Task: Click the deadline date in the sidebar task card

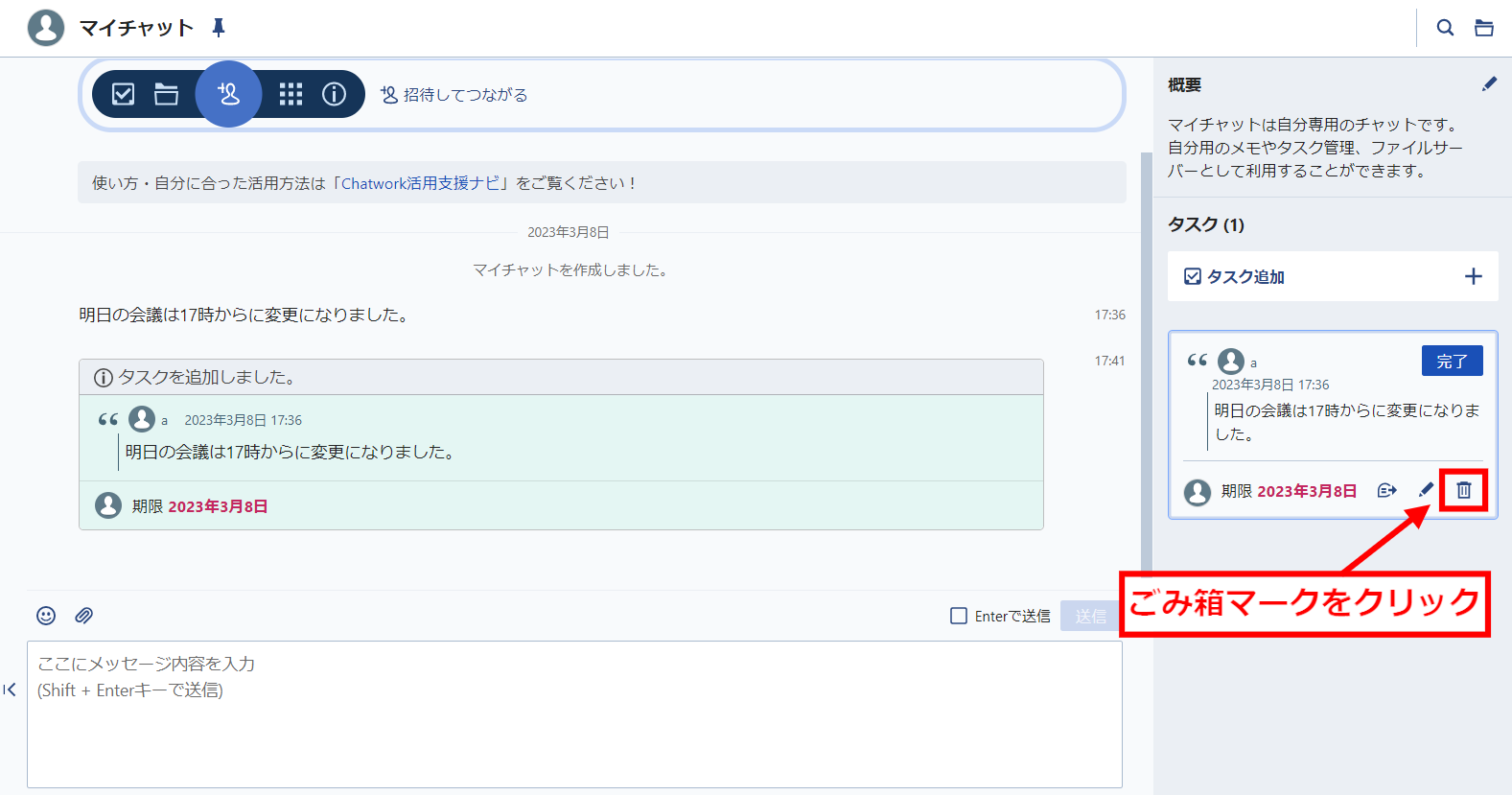Action: (1307, 491)
